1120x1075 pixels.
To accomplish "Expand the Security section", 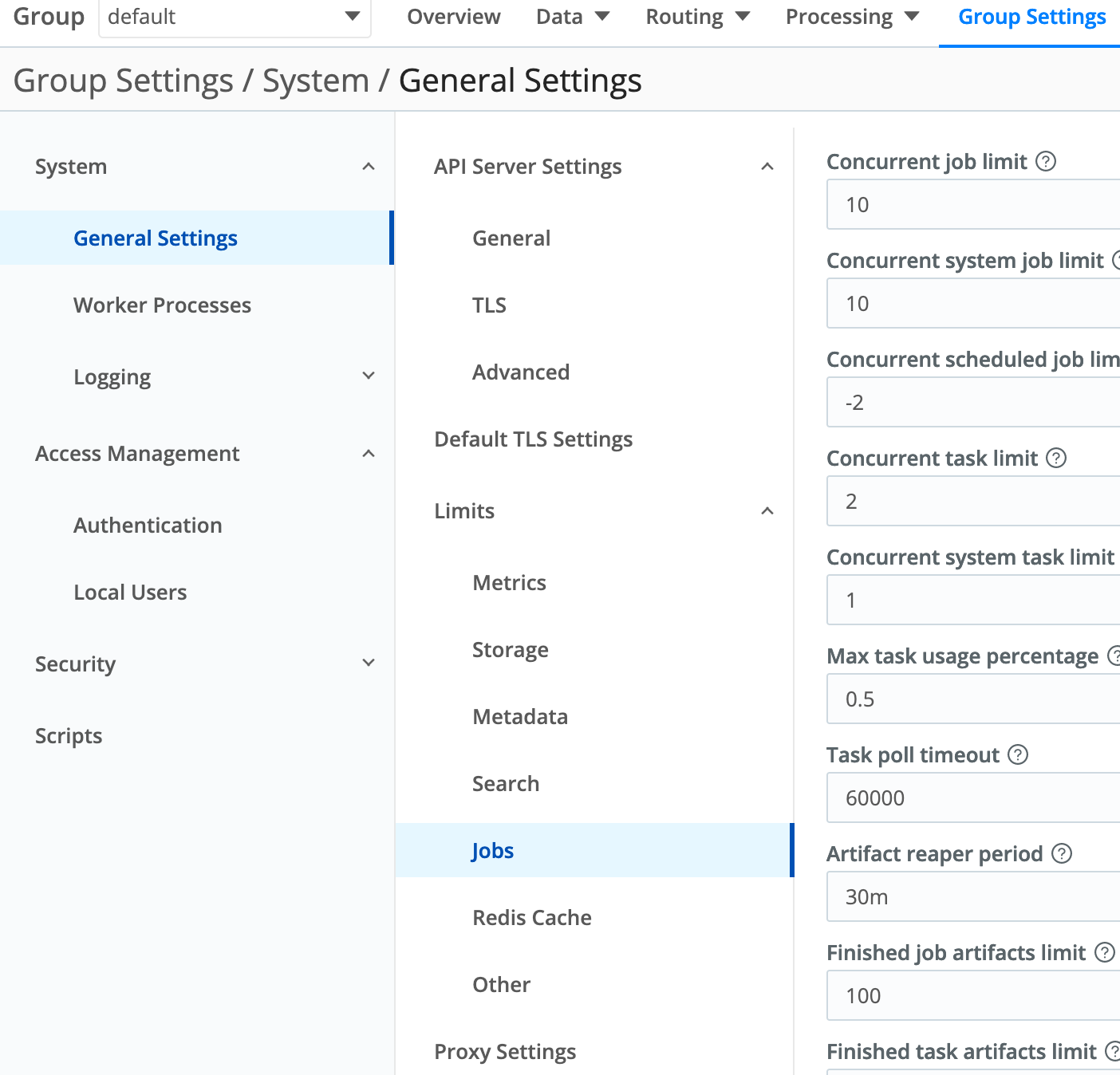I will (x=368, y=662).
